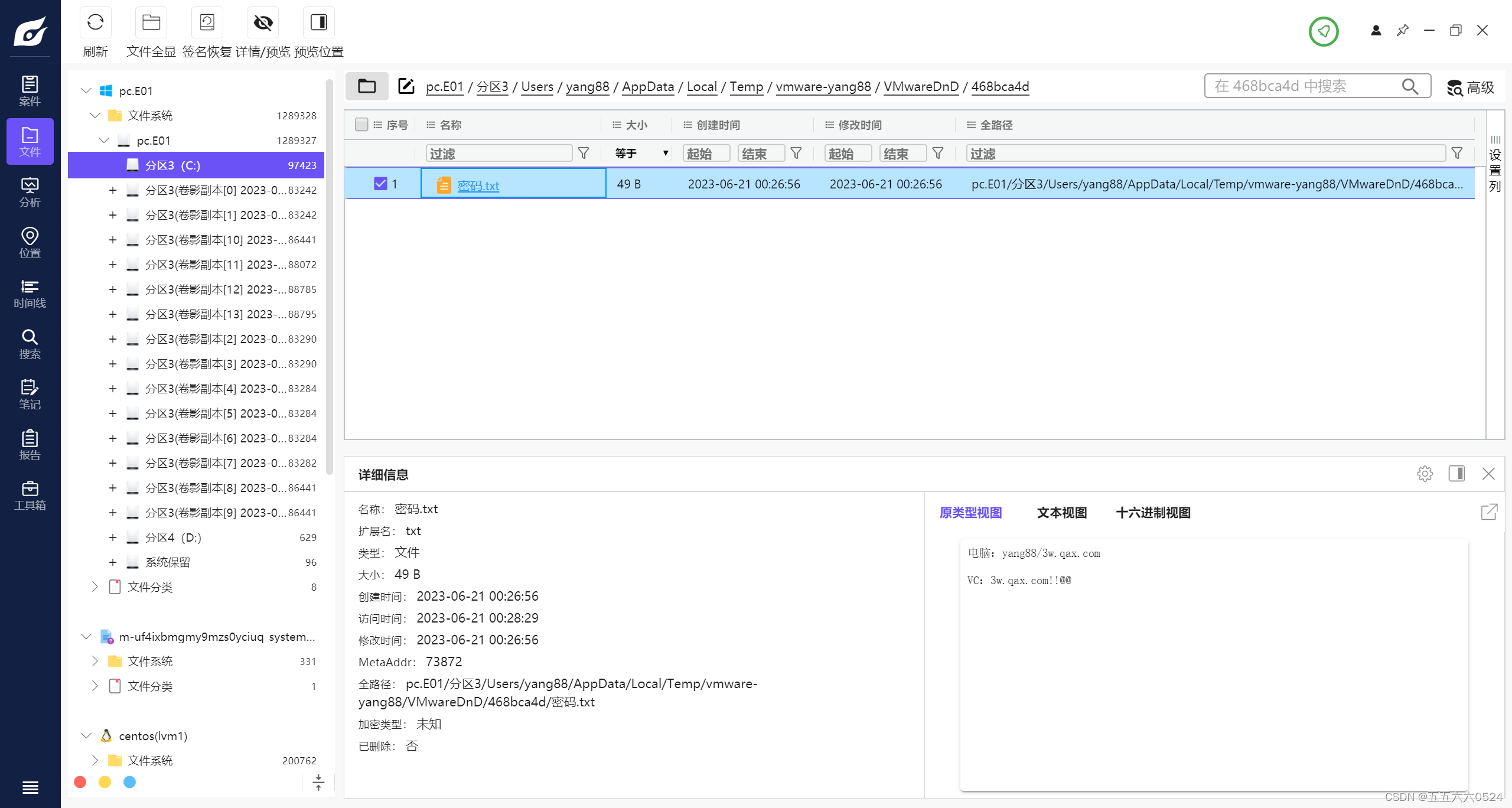
Task: Switch to the 原类型视图 tab
Action: pos(970,513)
